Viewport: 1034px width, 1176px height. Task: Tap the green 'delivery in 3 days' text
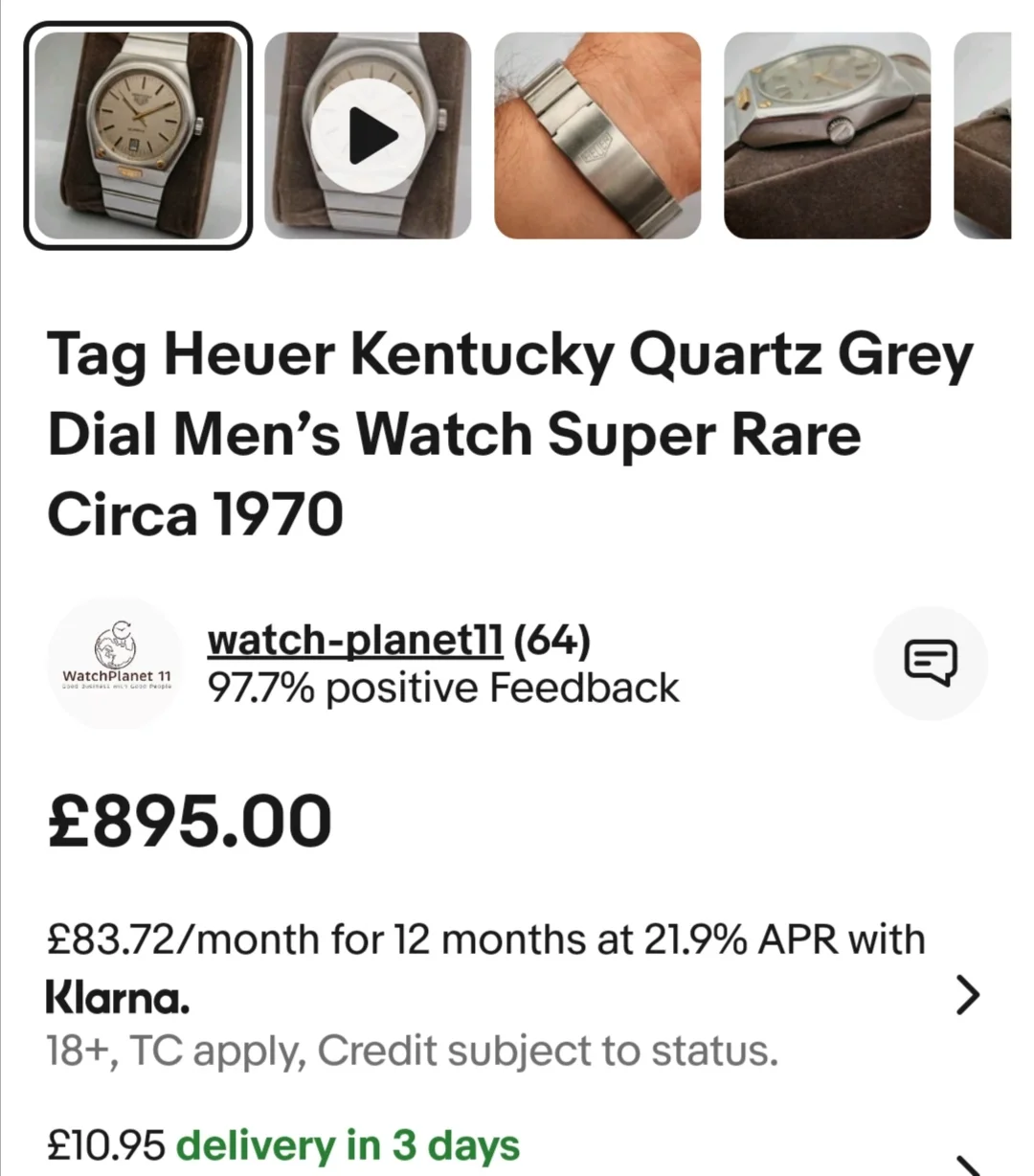348,1145
